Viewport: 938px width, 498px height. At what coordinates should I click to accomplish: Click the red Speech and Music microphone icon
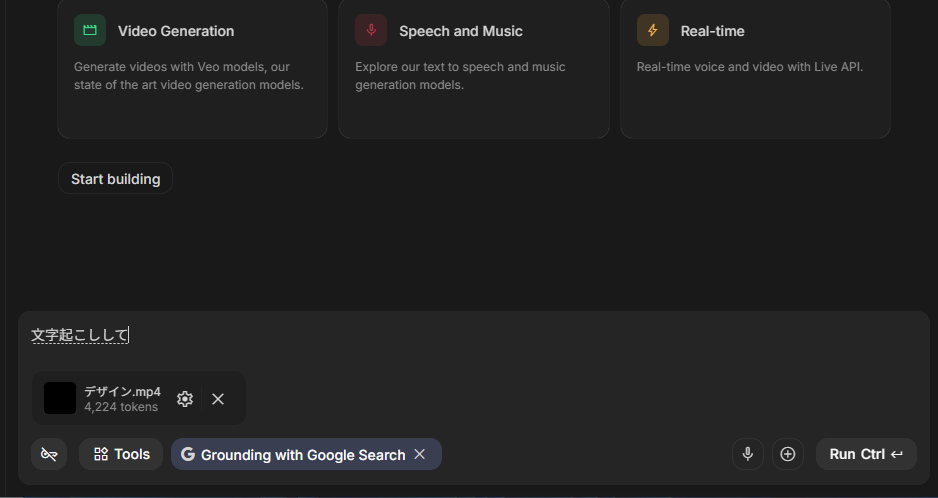pyautogui.click(x=371, y=30)
